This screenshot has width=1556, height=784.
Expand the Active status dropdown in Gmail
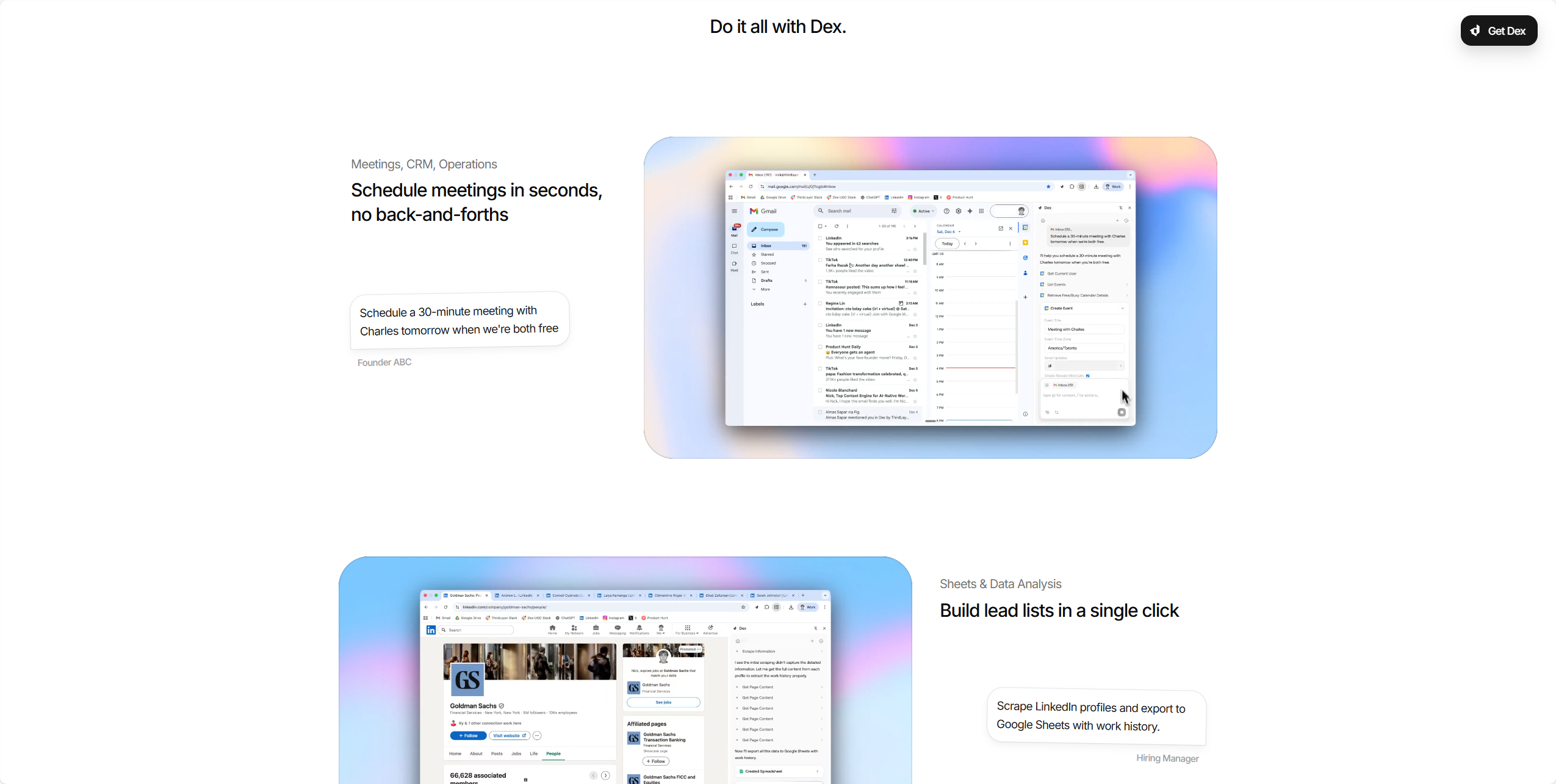924,211
